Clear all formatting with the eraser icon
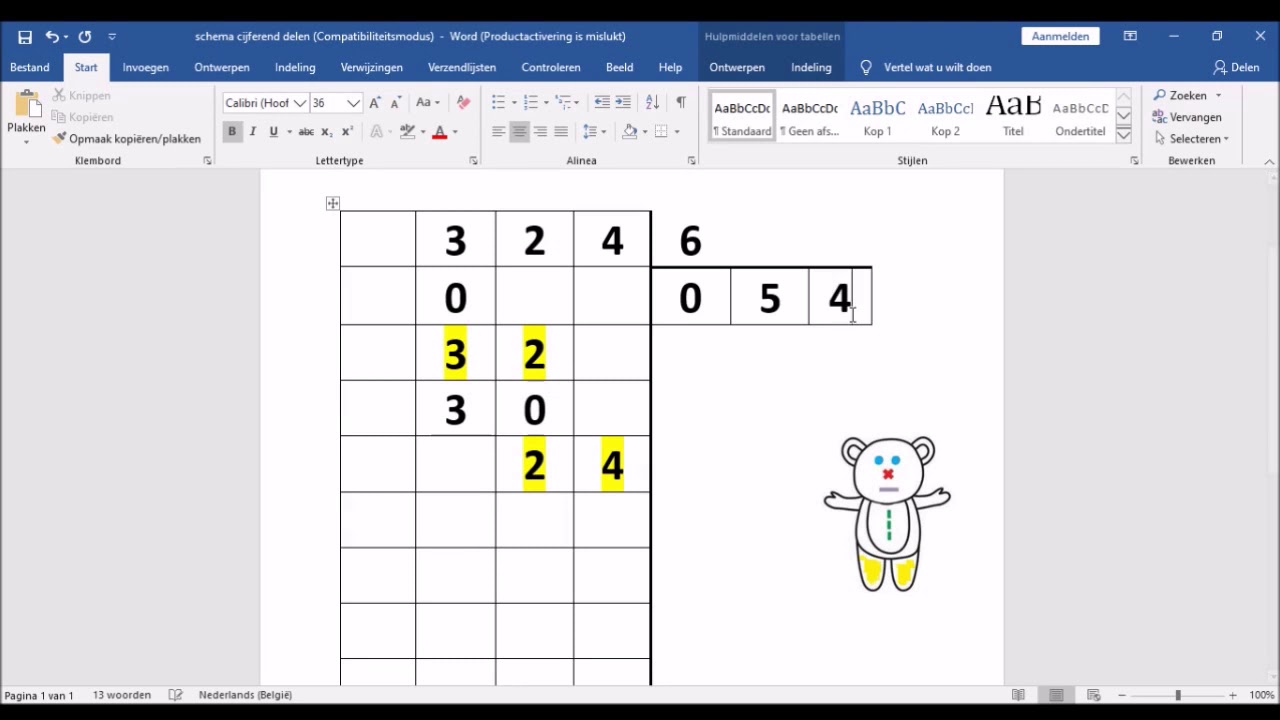1280x720 pixels. [x=463, y=103]
